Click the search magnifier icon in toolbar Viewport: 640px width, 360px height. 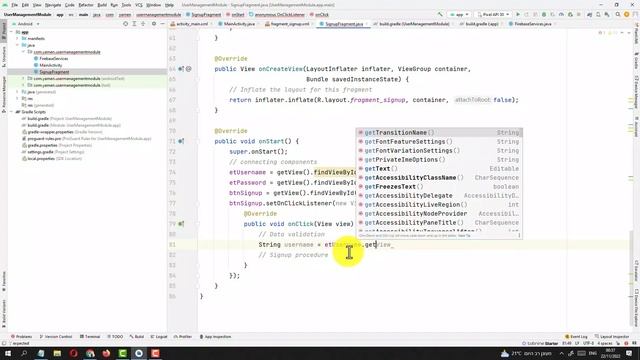click(x=618, y=14)
